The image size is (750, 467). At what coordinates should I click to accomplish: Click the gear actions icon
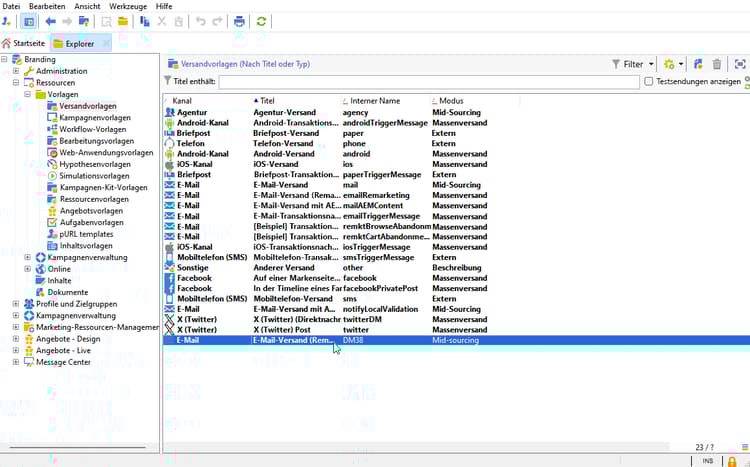coord(669,64)
